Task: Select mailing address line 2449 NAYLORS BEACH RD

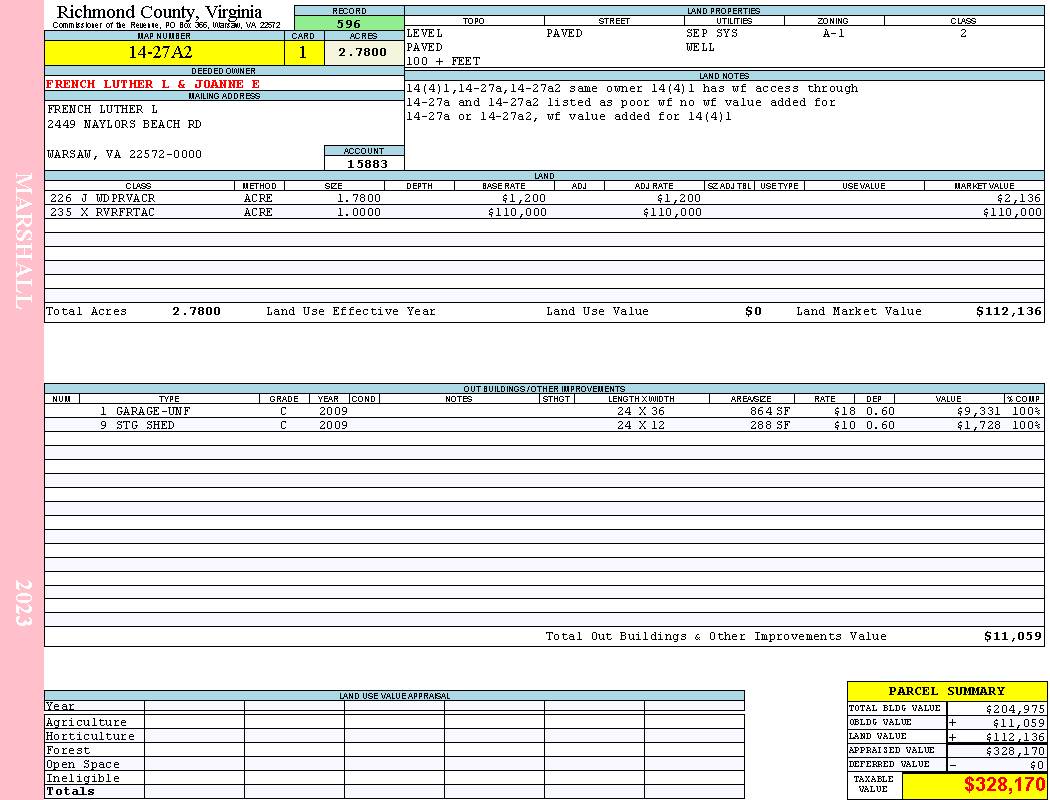Action: pos(124,125)
